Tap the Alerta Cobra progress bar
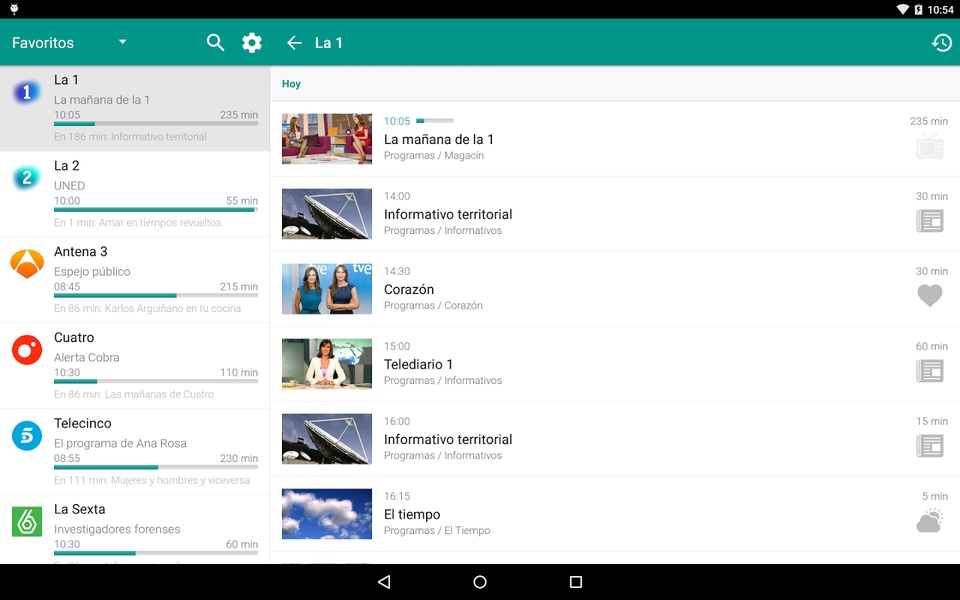This screenshot has height=600, width=960. point(156,381)
